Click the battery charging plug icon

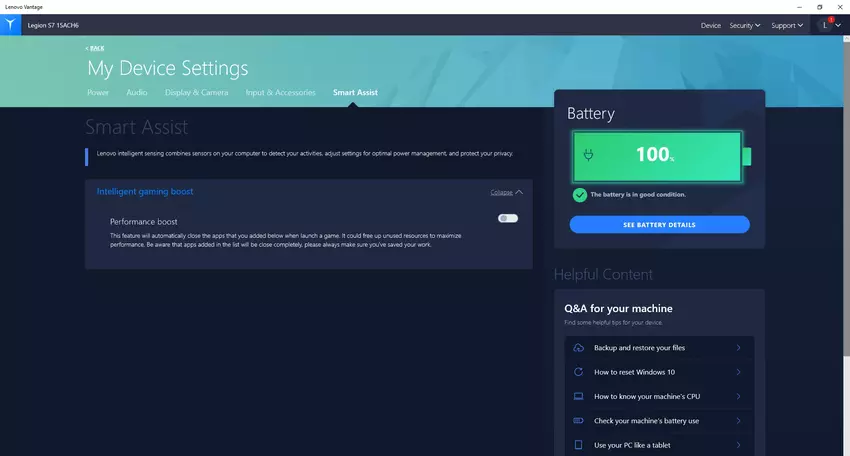coord(591,156)
